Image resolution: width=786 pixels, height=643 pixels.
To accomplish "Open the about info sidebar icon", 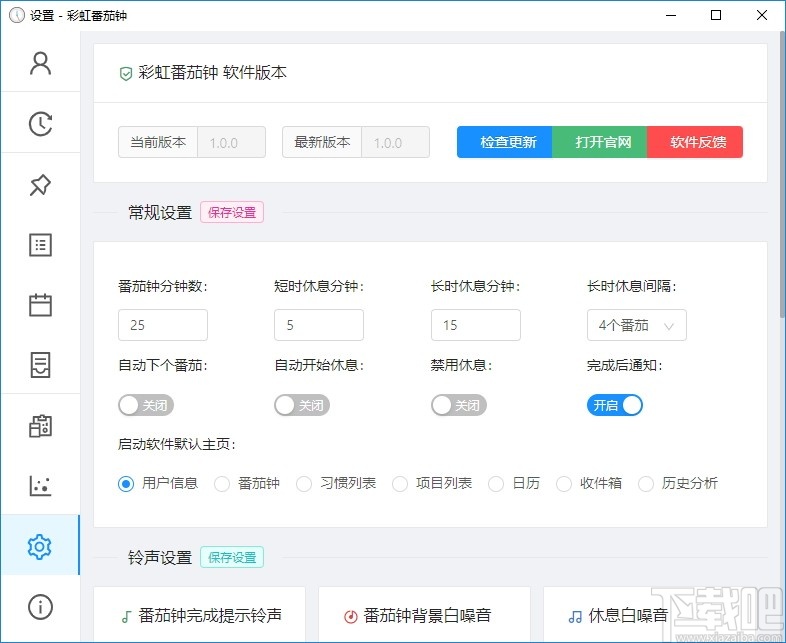I will point(40,606).
